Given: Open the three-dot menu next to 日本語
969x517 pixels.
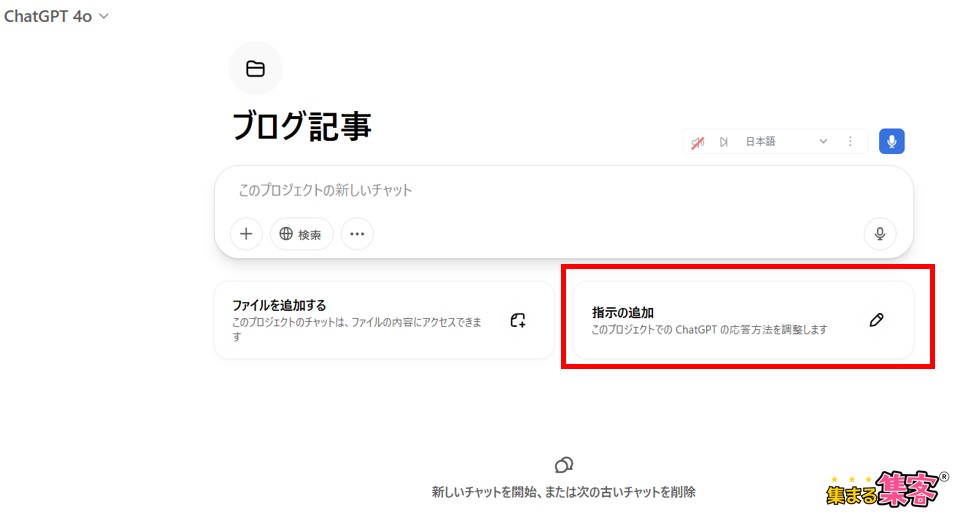Looking at the screenshot, I should (850, 141).
